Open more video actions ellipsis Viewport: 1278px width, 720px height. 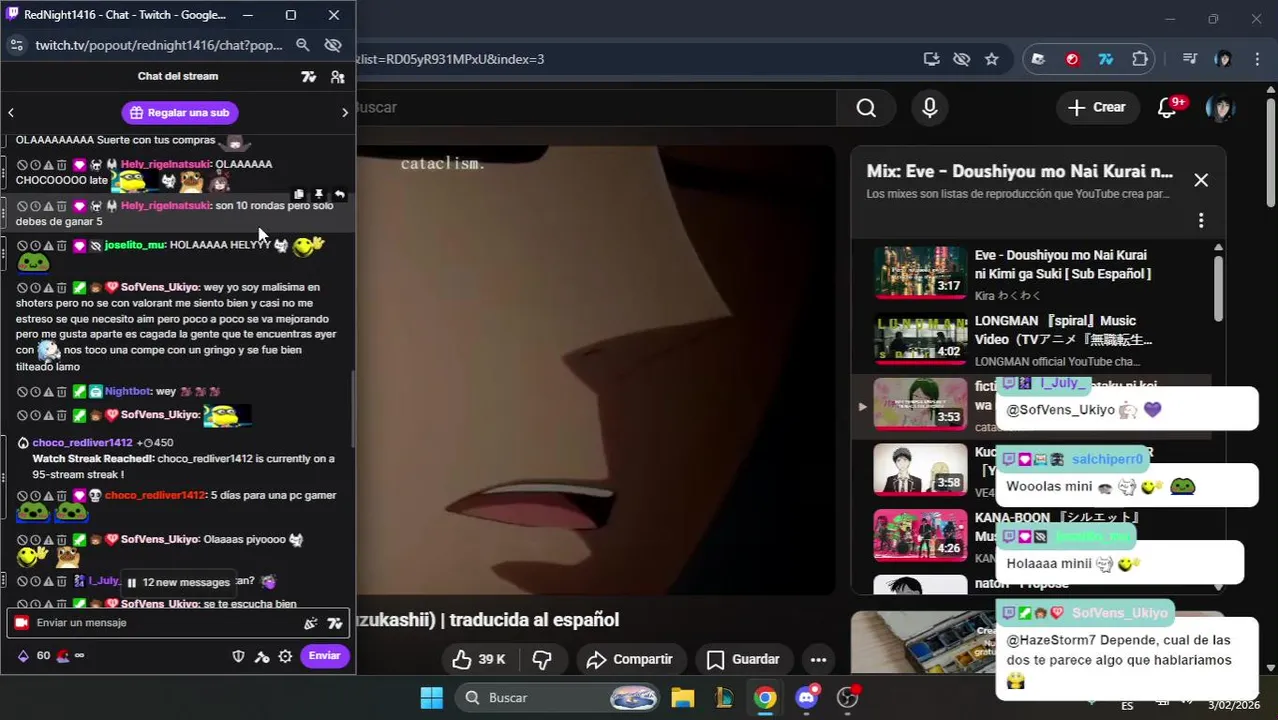818,659
